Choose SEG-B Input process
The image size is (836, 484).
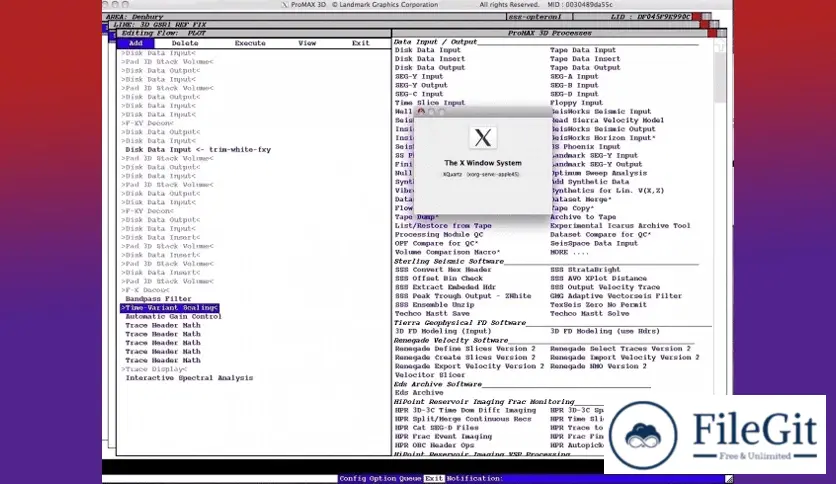click(x=574, y=85)
